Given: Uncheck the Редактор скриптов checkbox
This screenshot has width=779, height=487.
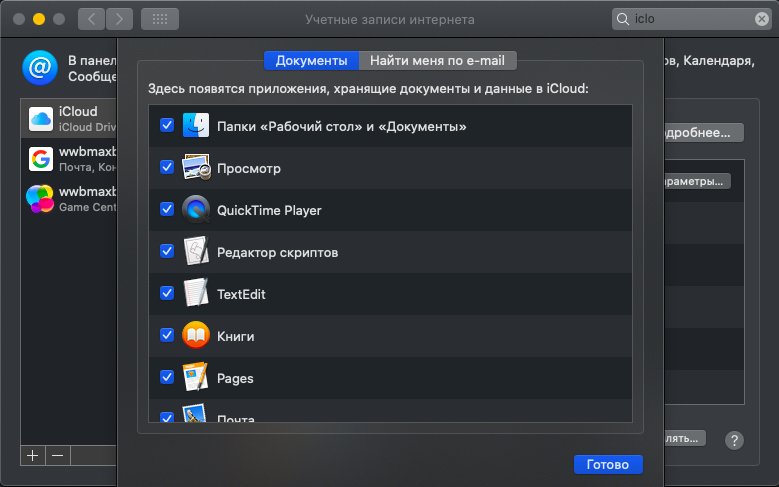Looking at the screenshot, I should (x=167, y=251).
